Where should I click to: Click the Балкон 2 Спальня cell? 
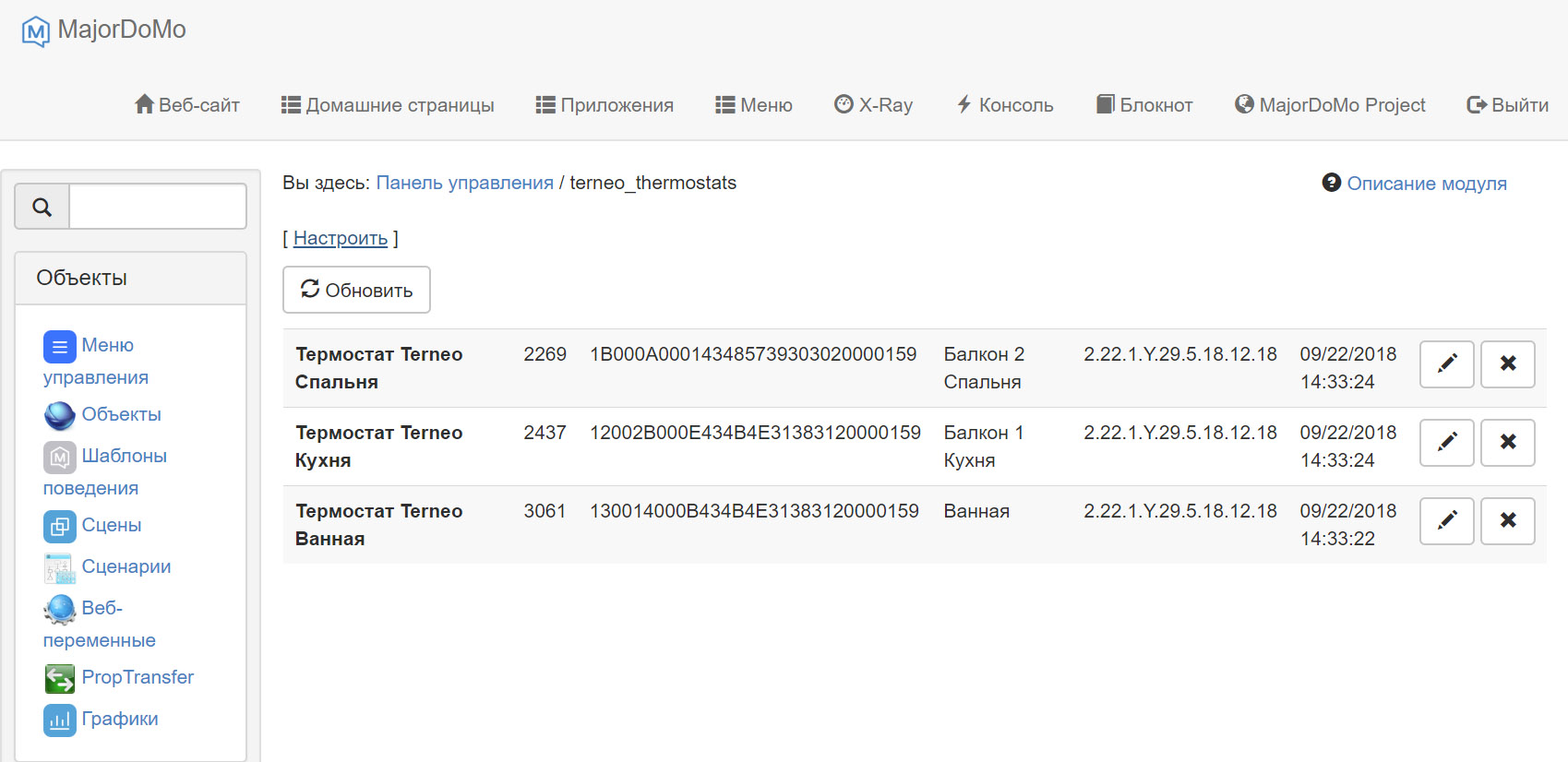984,368
